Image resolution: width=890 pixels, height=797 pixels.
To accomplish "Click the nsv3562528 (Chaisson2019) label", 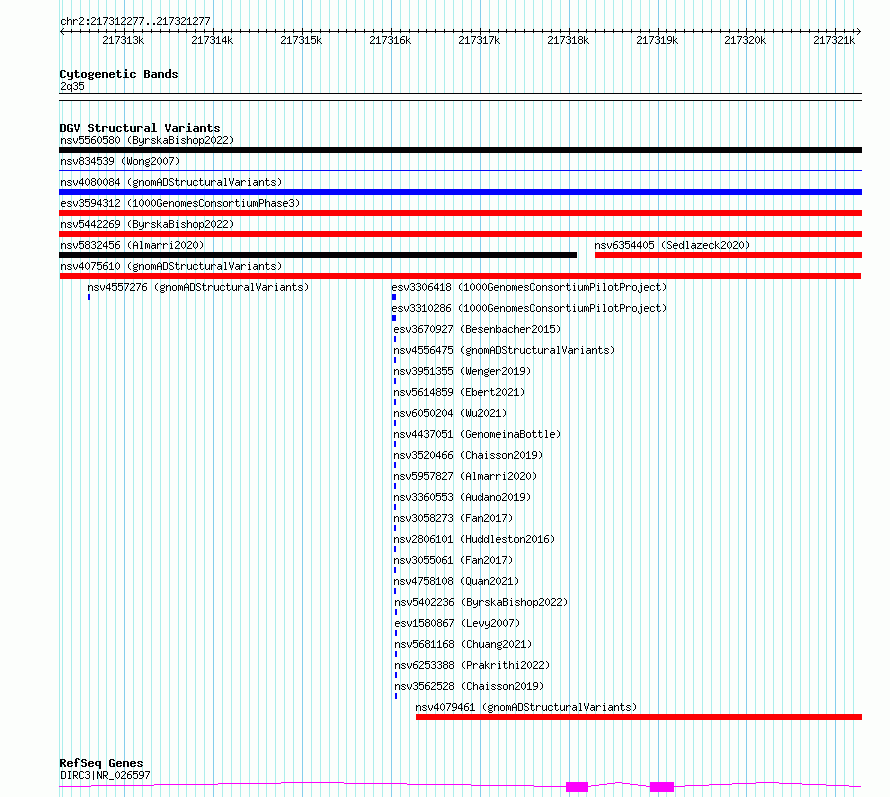I will pos(469,686).
